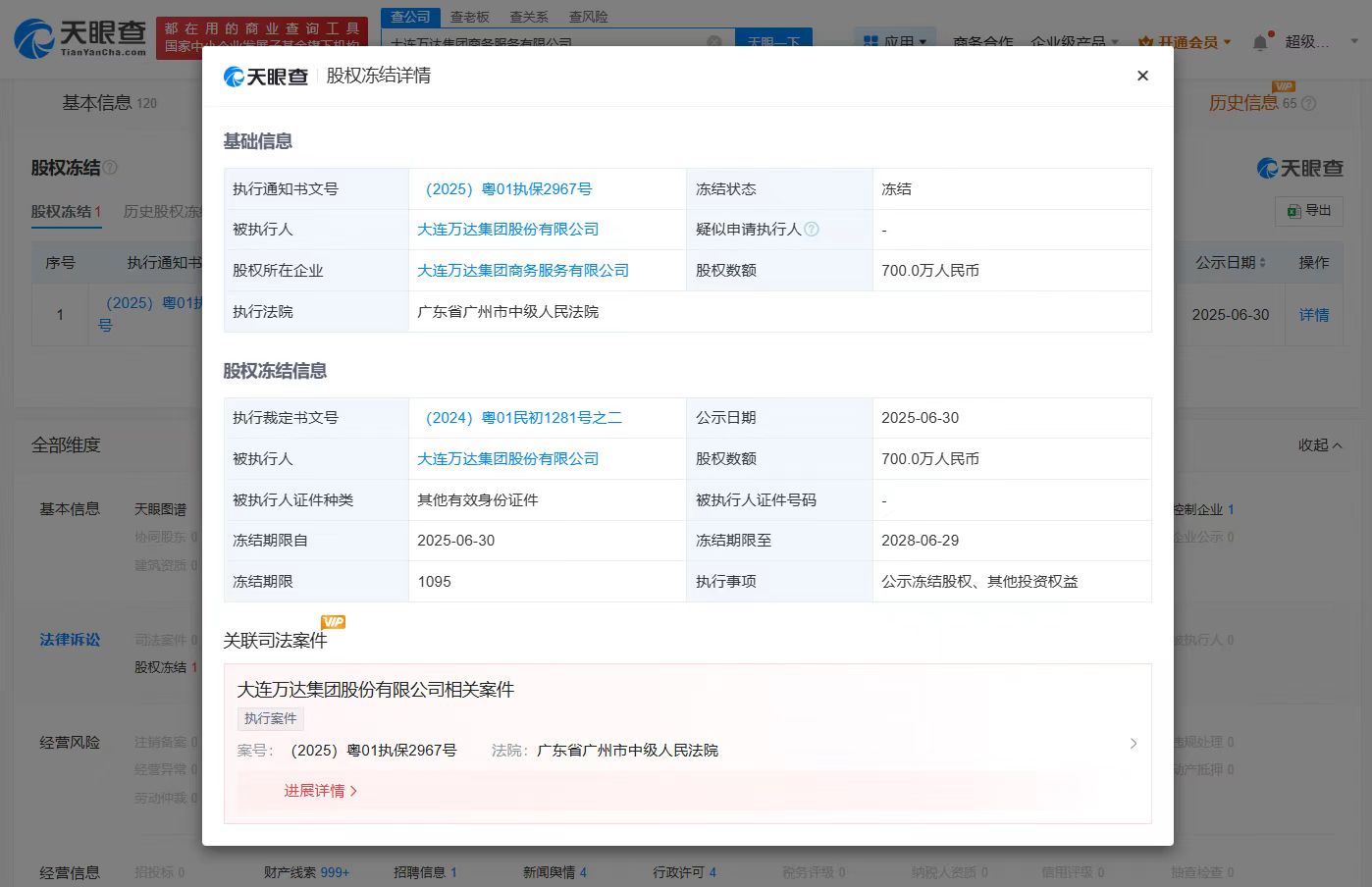Click 大连万达集团股份有限公司相关案件 heading

coord(375,690)
